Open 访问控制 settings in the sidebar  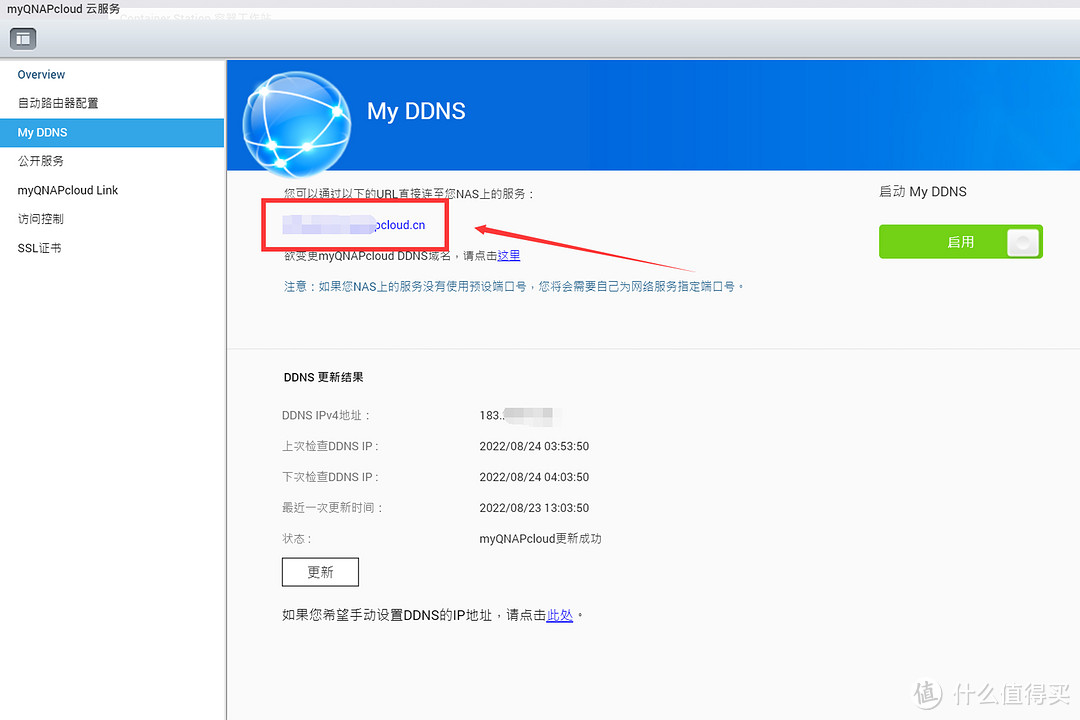40,218
